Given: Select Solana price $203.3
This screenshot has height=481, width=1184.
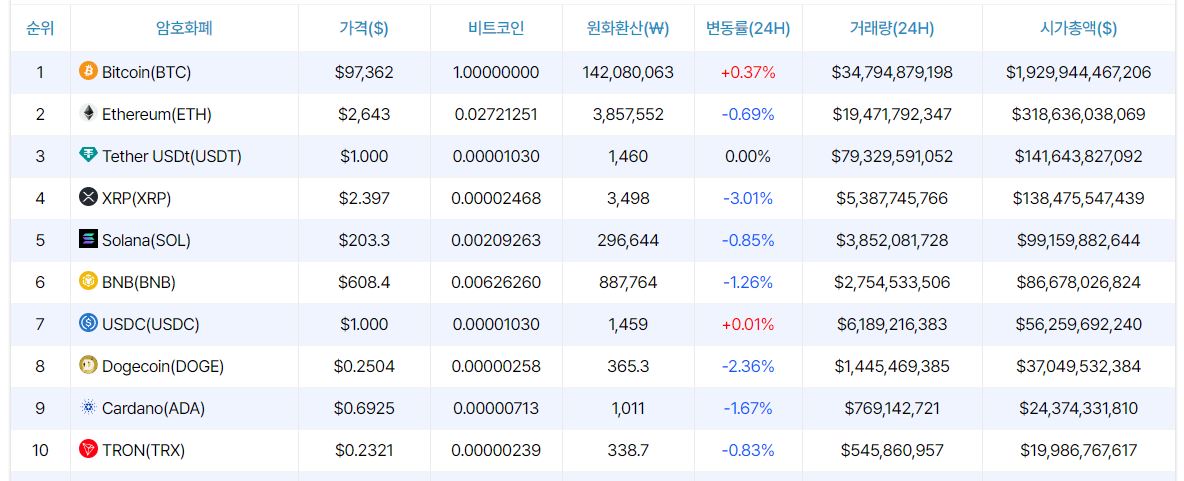Looking at the screenshot, I should point(364,241).
